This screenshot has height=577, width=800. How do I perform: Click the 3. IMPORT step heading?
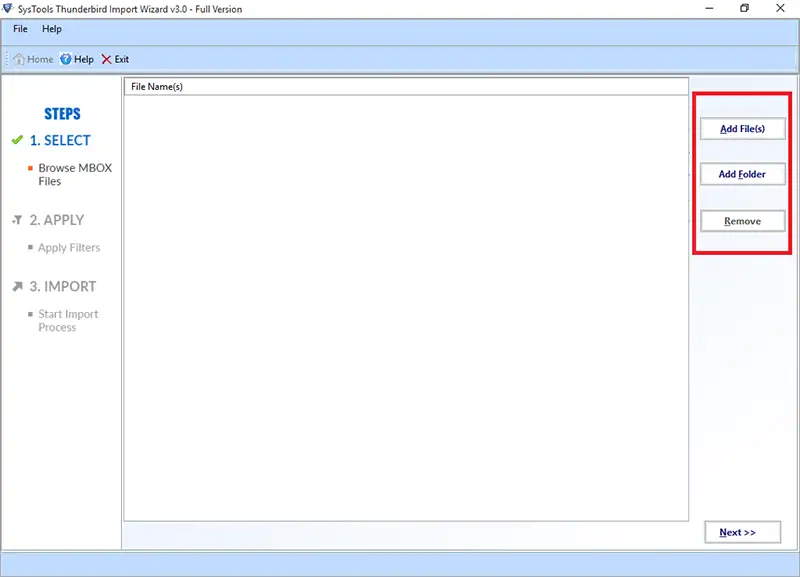63,286
